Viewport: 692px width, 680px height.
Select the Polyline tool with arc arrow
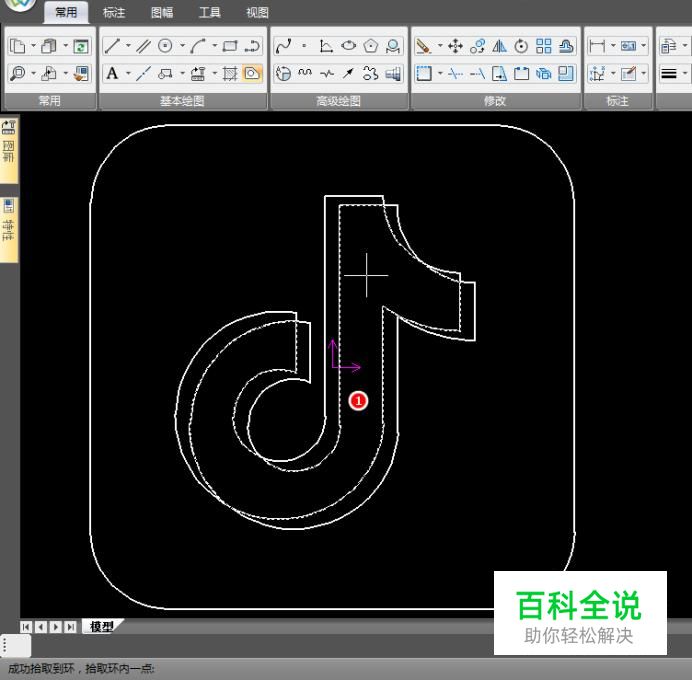252,46
